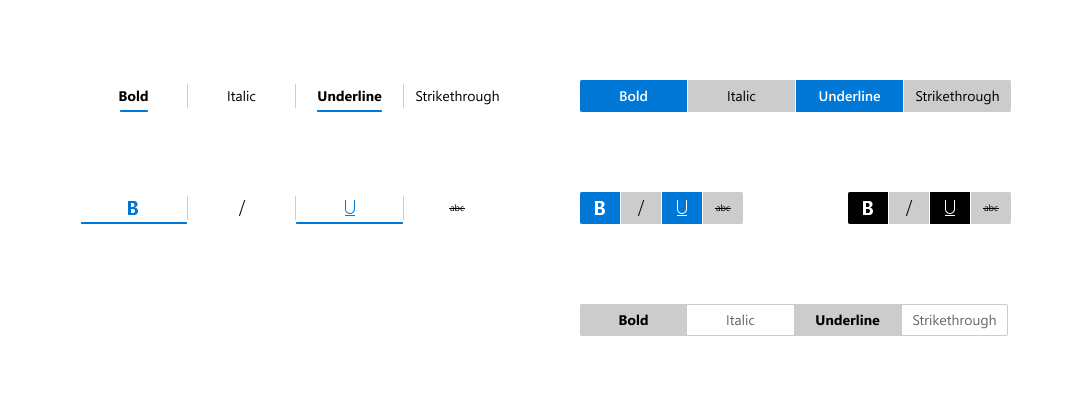Viewport: 1091px width, 416px height.
Task: Toggle the blue underlined B icon
Action: [x=134, y=208]
